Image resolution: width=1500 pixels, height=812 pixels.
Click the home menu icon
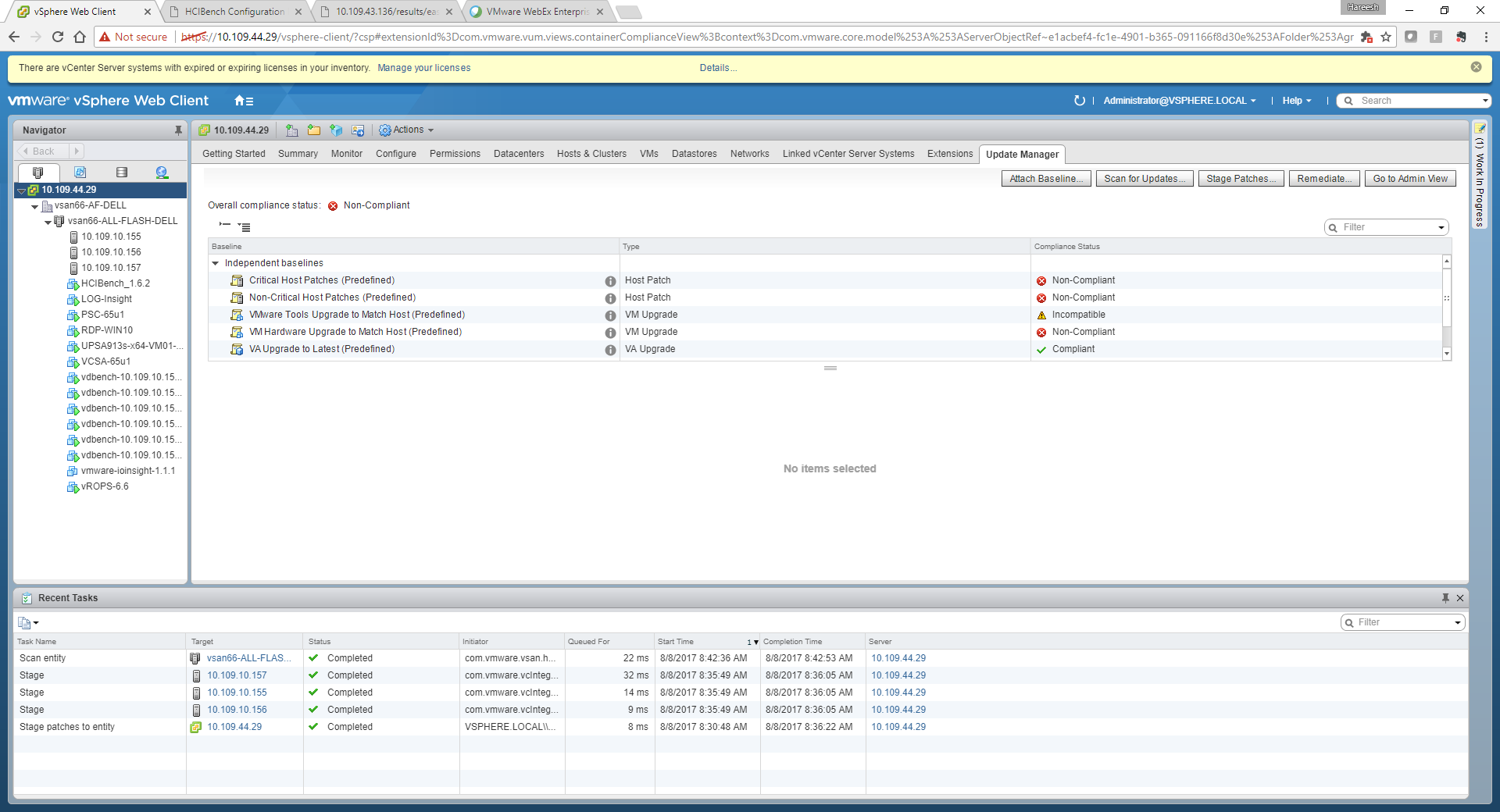point(244,101)
